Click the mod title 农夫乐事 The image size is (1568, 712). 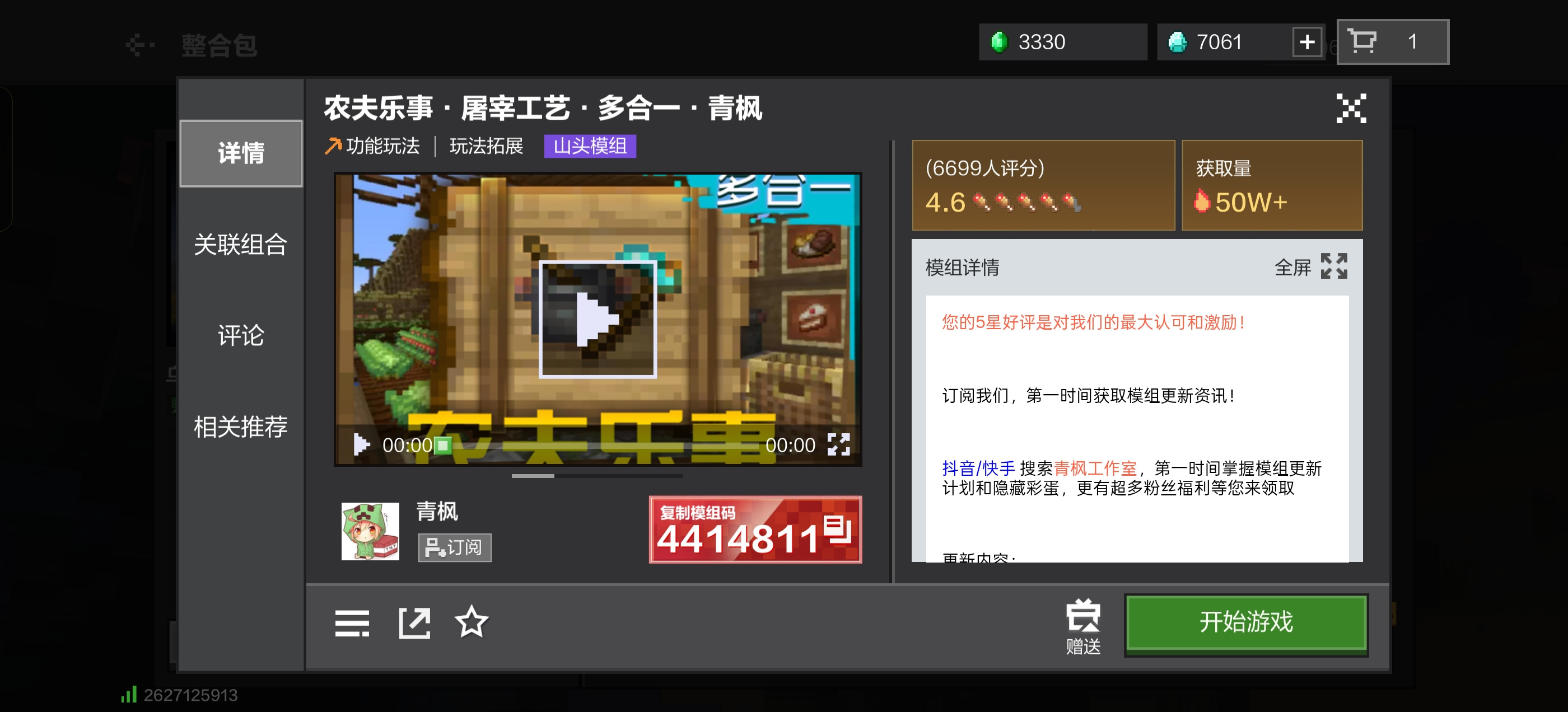coord(543,109)
